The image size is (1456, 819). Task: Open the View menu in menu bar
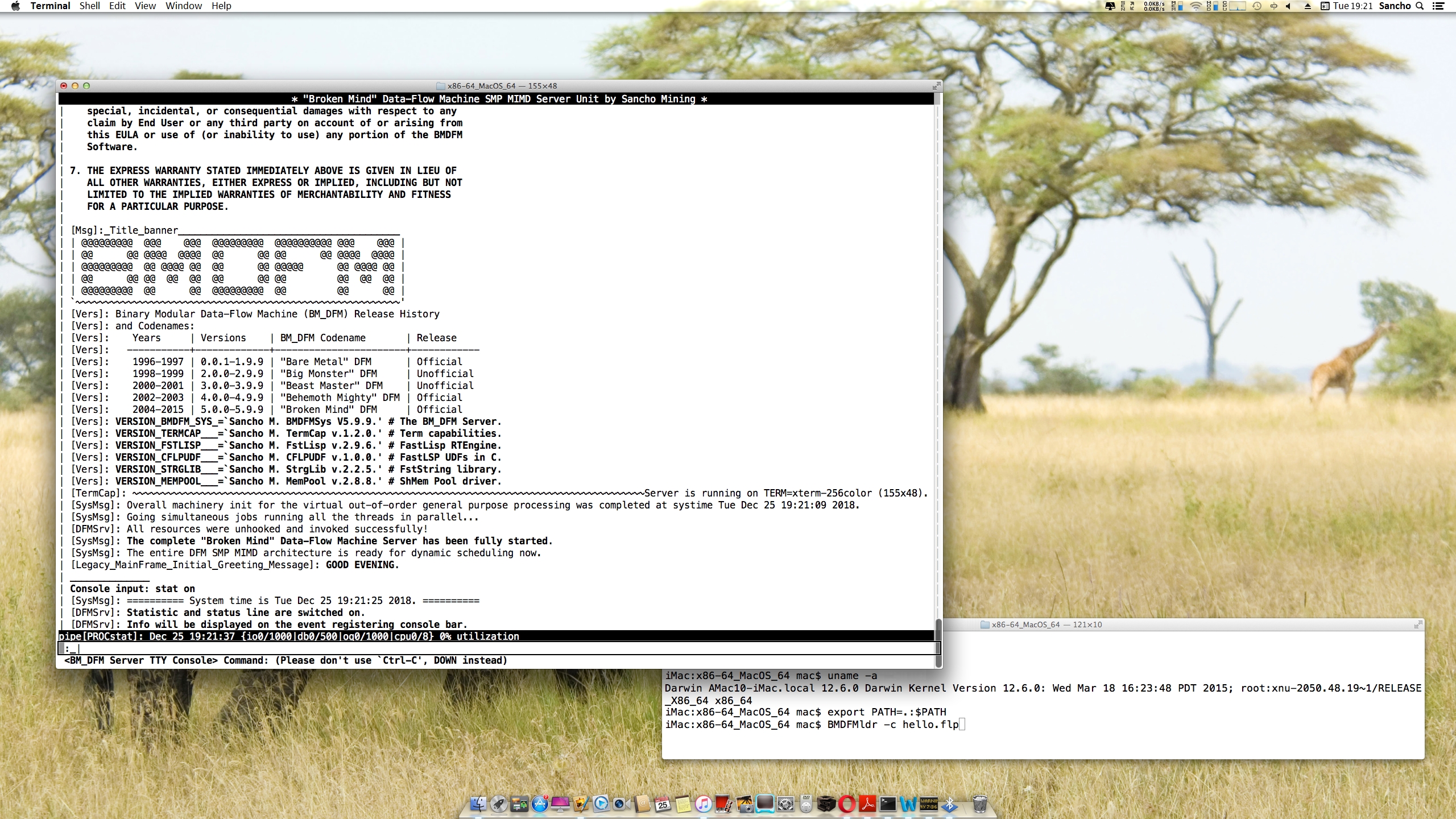(145, 6)
